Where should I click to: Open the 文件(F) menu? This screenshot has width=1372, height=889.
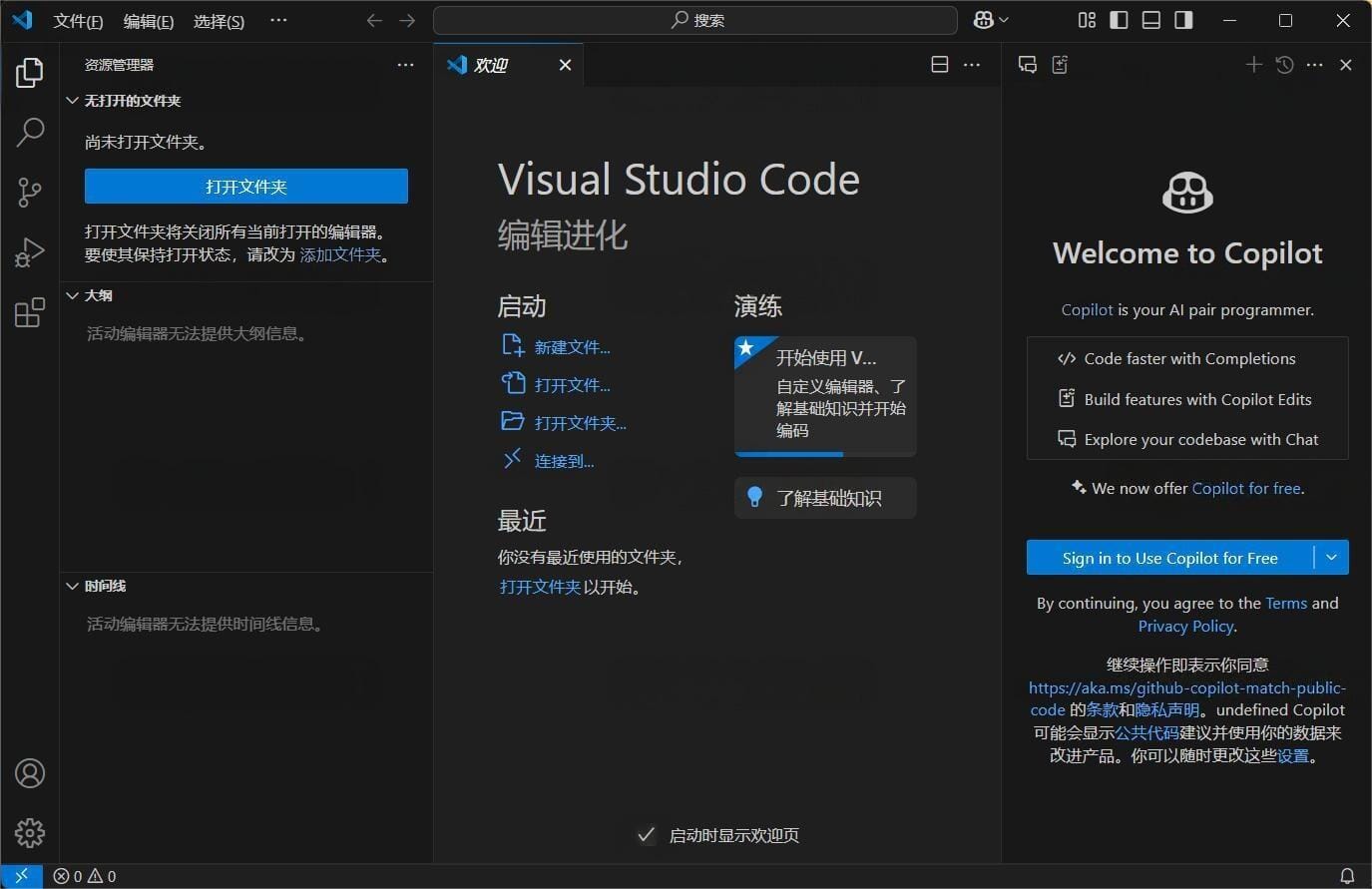click(x=78, y=21)
